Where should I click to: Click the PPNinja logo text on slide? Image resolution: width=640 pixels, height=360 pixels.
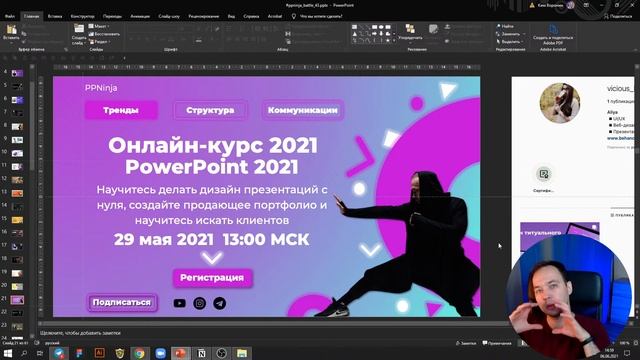tap(101, 88)
